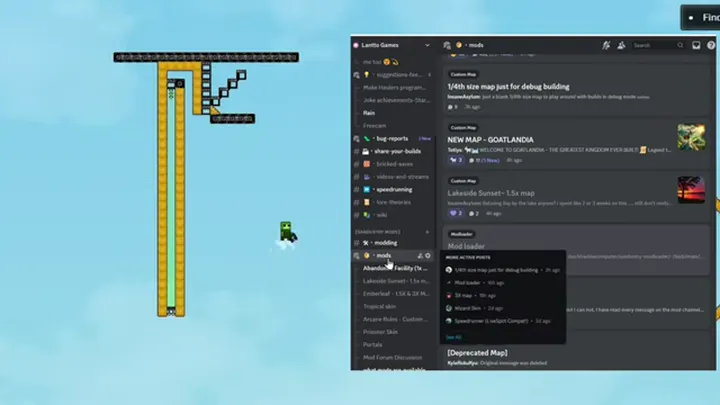Screen dimensions: 720x405
Task: Click the GOATLANDIA post thumbnail image
Action: (x=691, y=136)
